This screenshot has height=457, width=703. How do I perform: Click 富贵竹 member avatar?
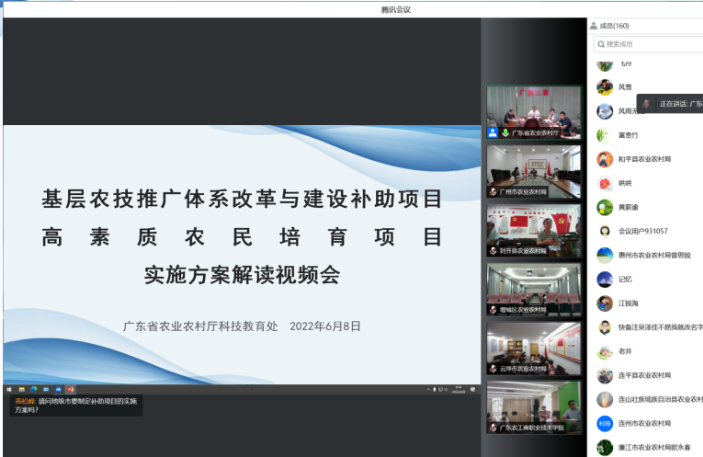pos(605,135)
